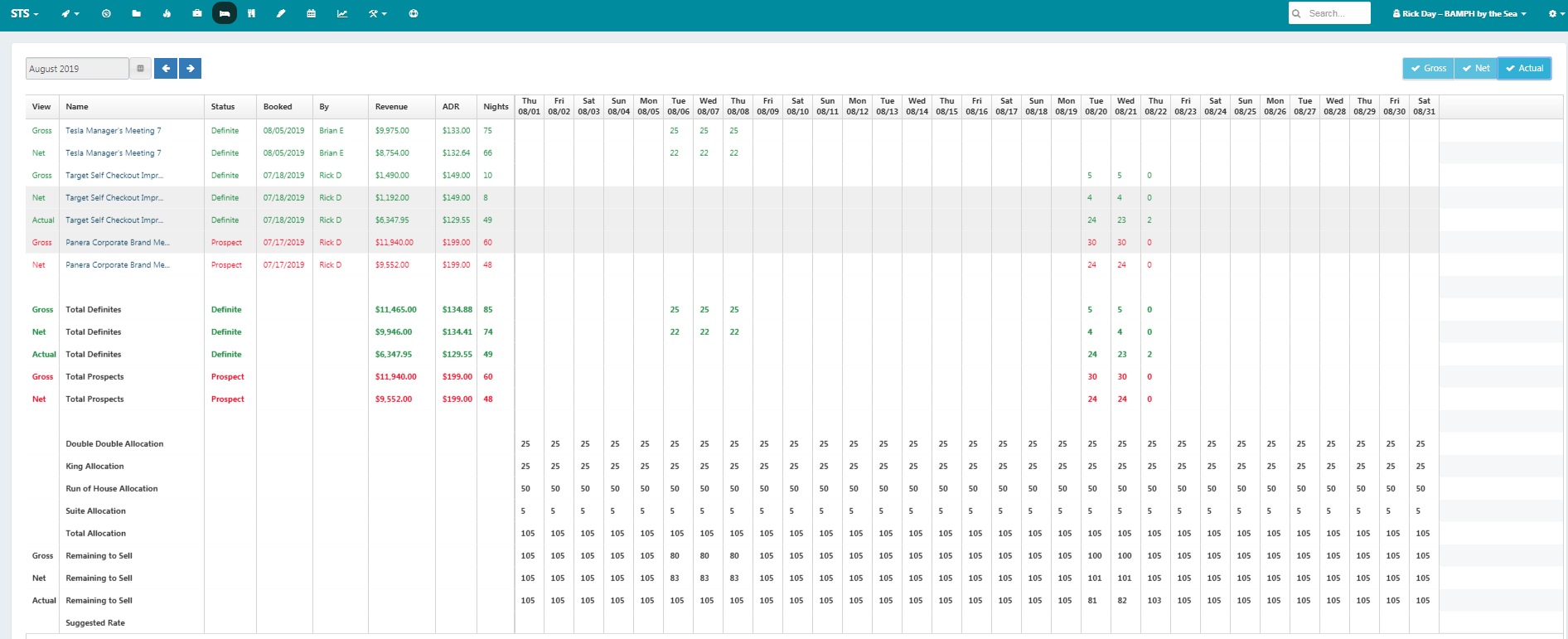Toggle the Actual view button
The width and height of the screenshot is (1568, 639).
(1524, 68)
